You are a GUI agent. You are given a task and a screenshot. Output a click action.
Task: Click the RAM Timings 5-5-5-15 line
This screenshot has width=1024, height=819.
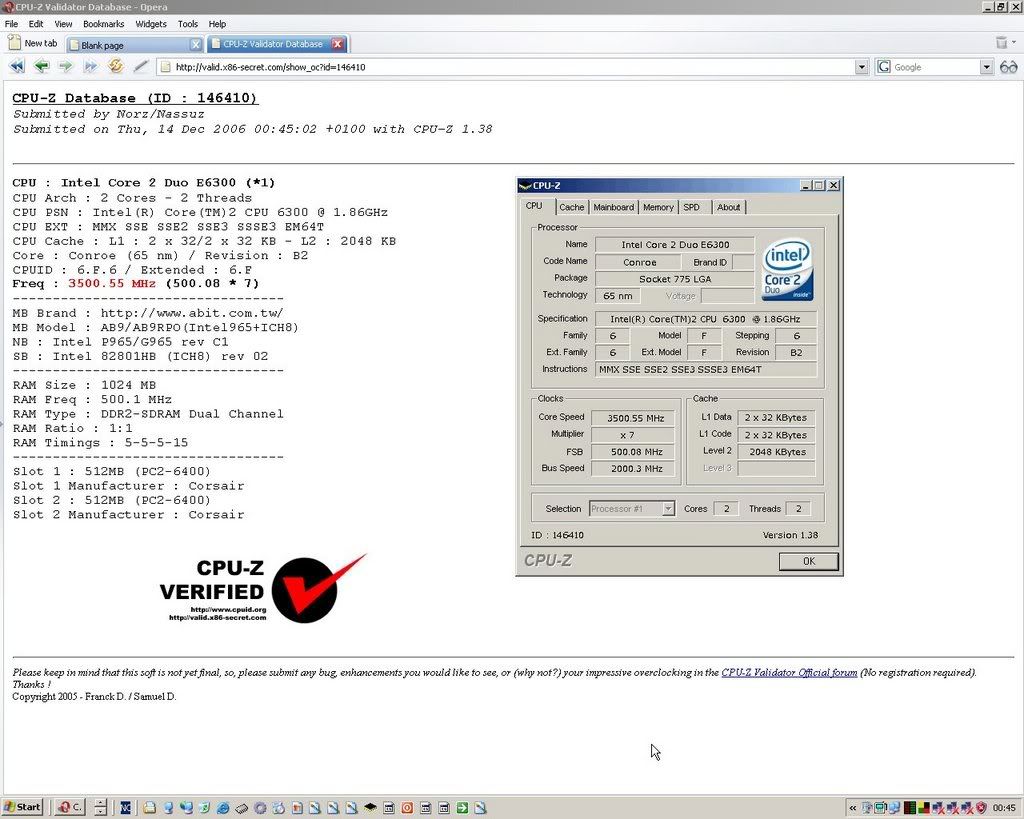100,442
